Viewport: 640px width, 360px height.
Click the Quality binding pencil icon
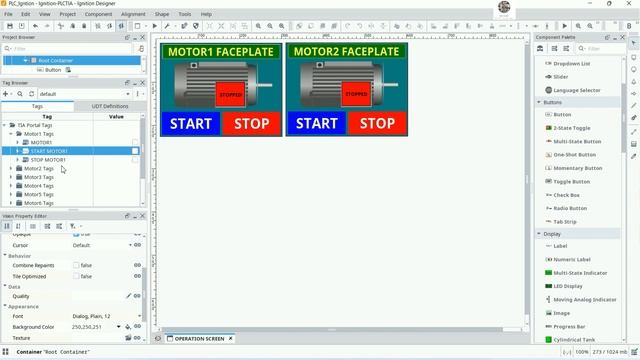coord(129,296)
